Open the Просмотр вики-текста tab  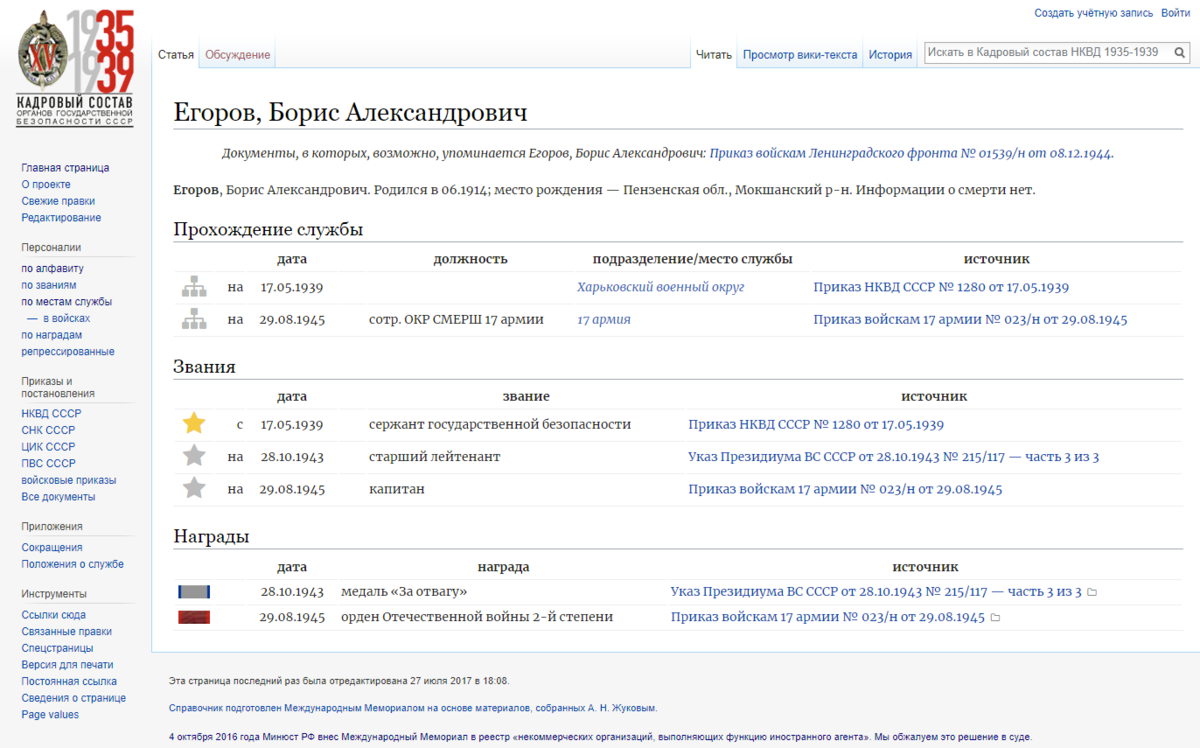[x=800, y=55]
